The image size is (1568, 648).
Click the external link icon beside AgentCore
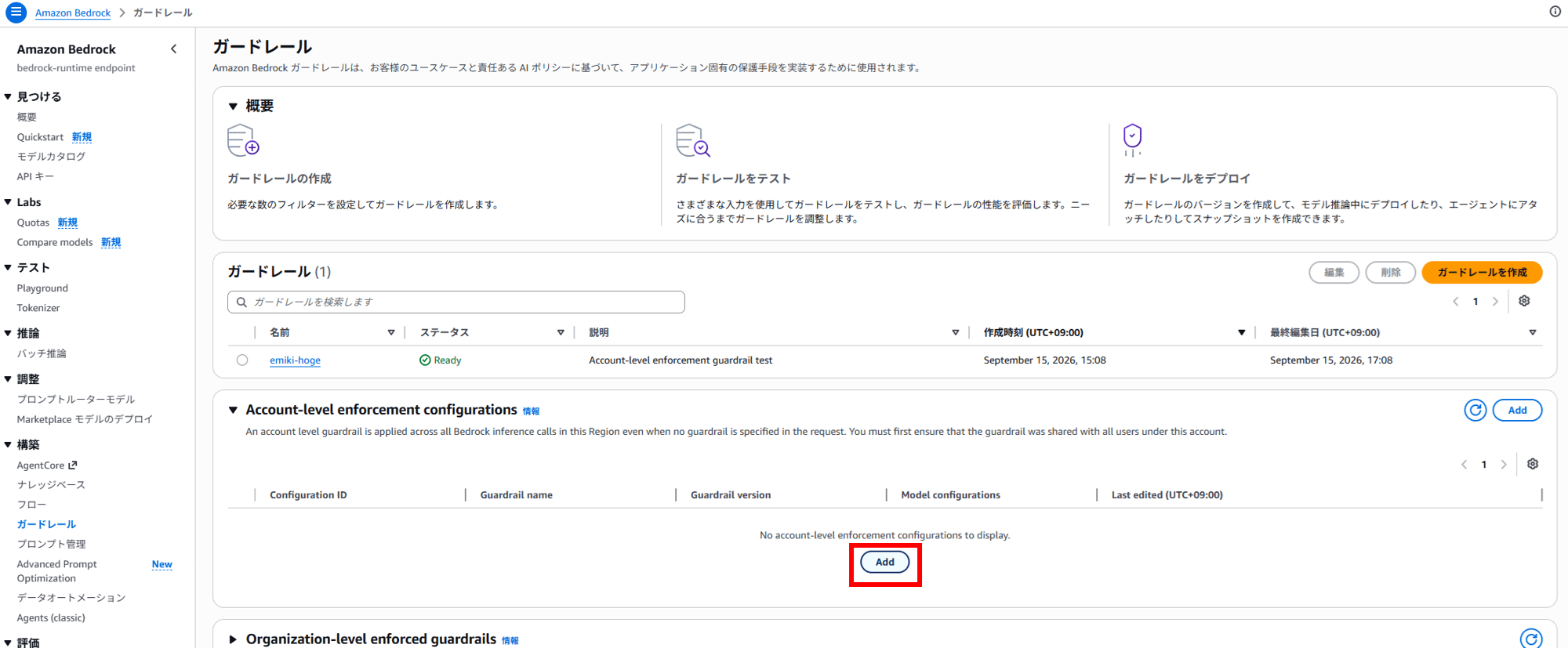[x=73, y=465]
